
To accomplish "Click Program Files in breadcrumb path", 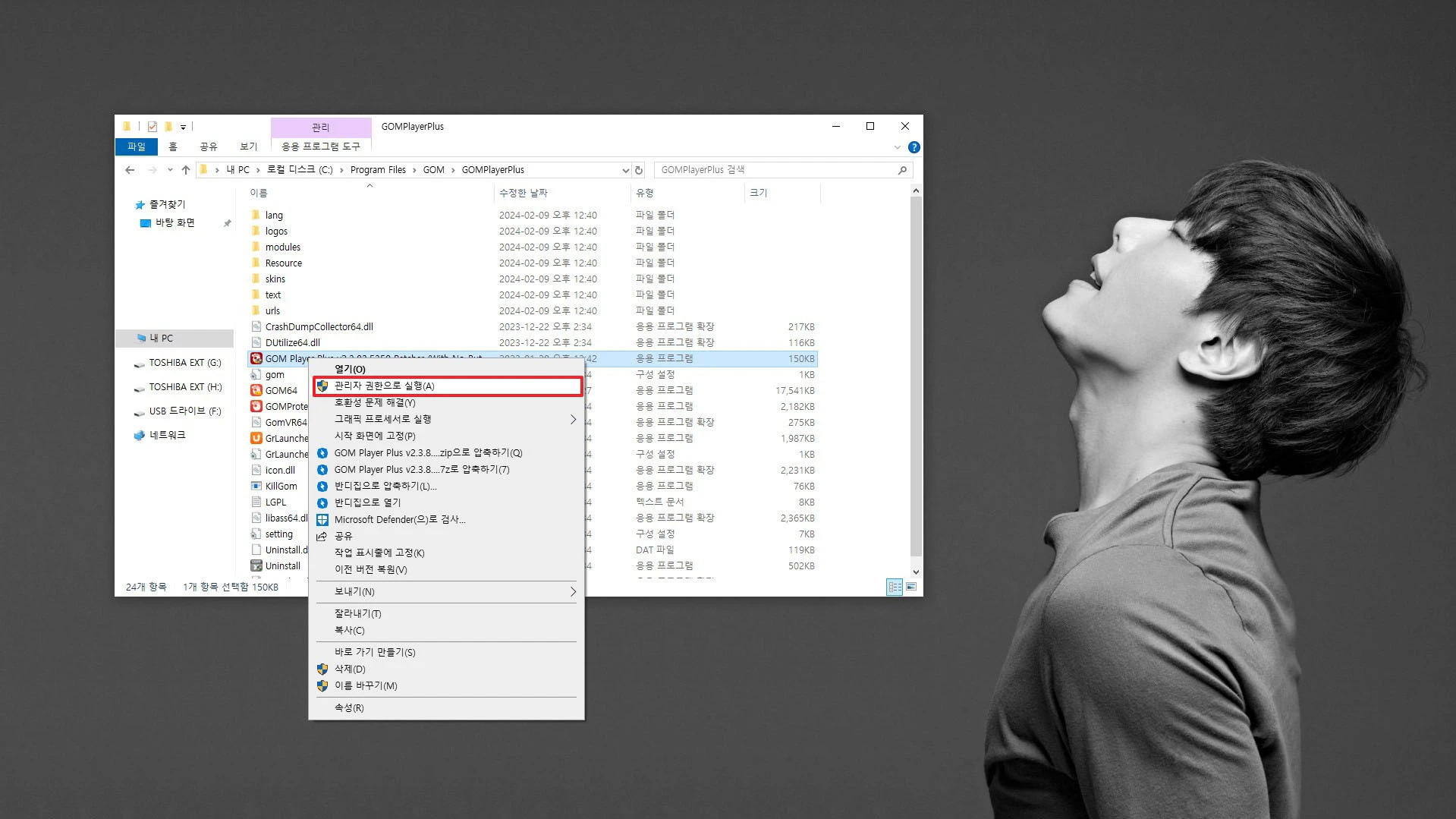I will coord(378,170).
